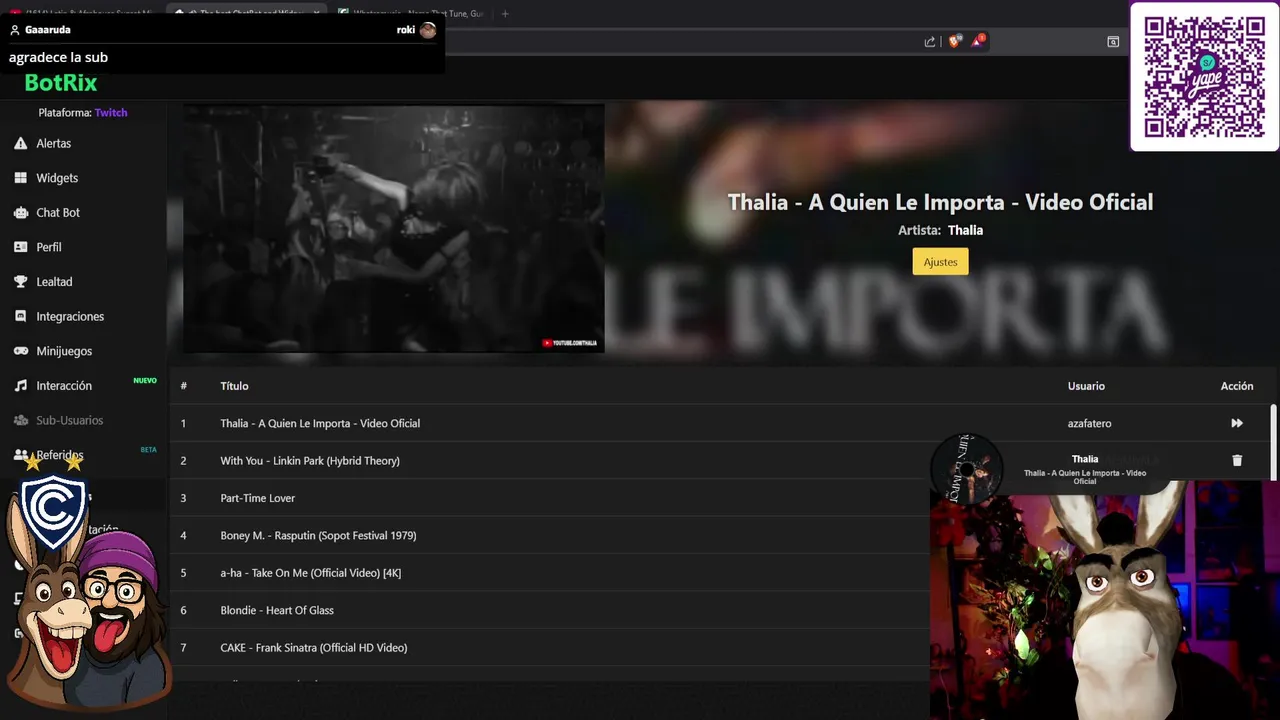Select row Blondie - Heart Of Glass

[x=550, y=610]
